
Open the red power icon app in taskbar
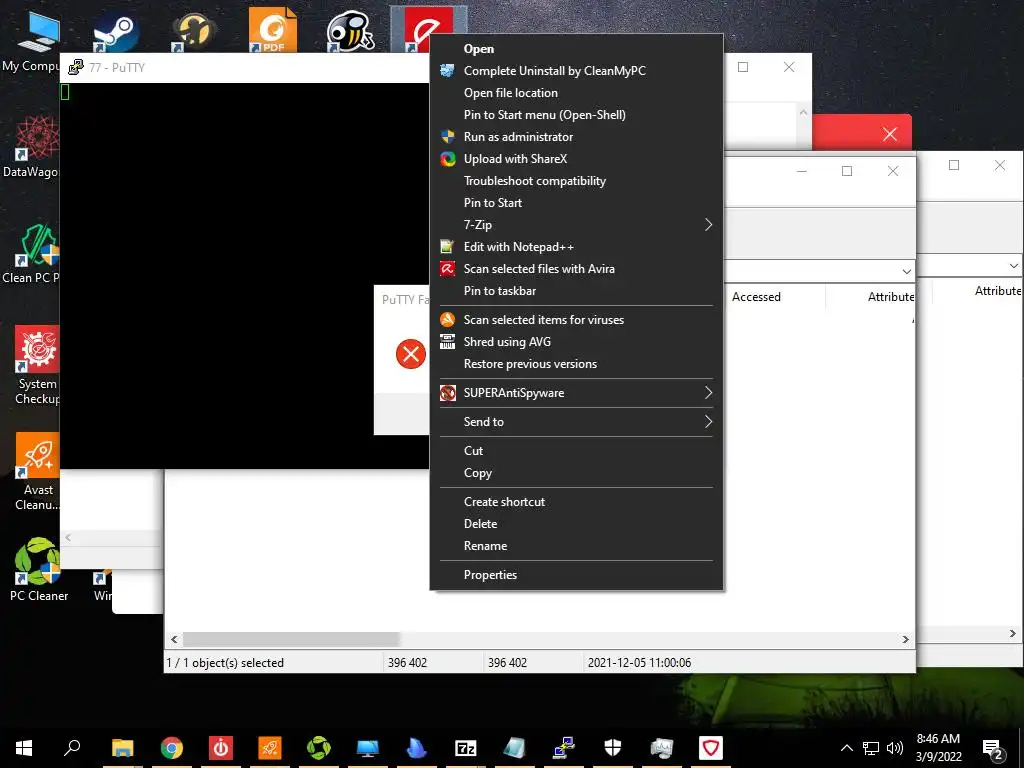point(221,748)
